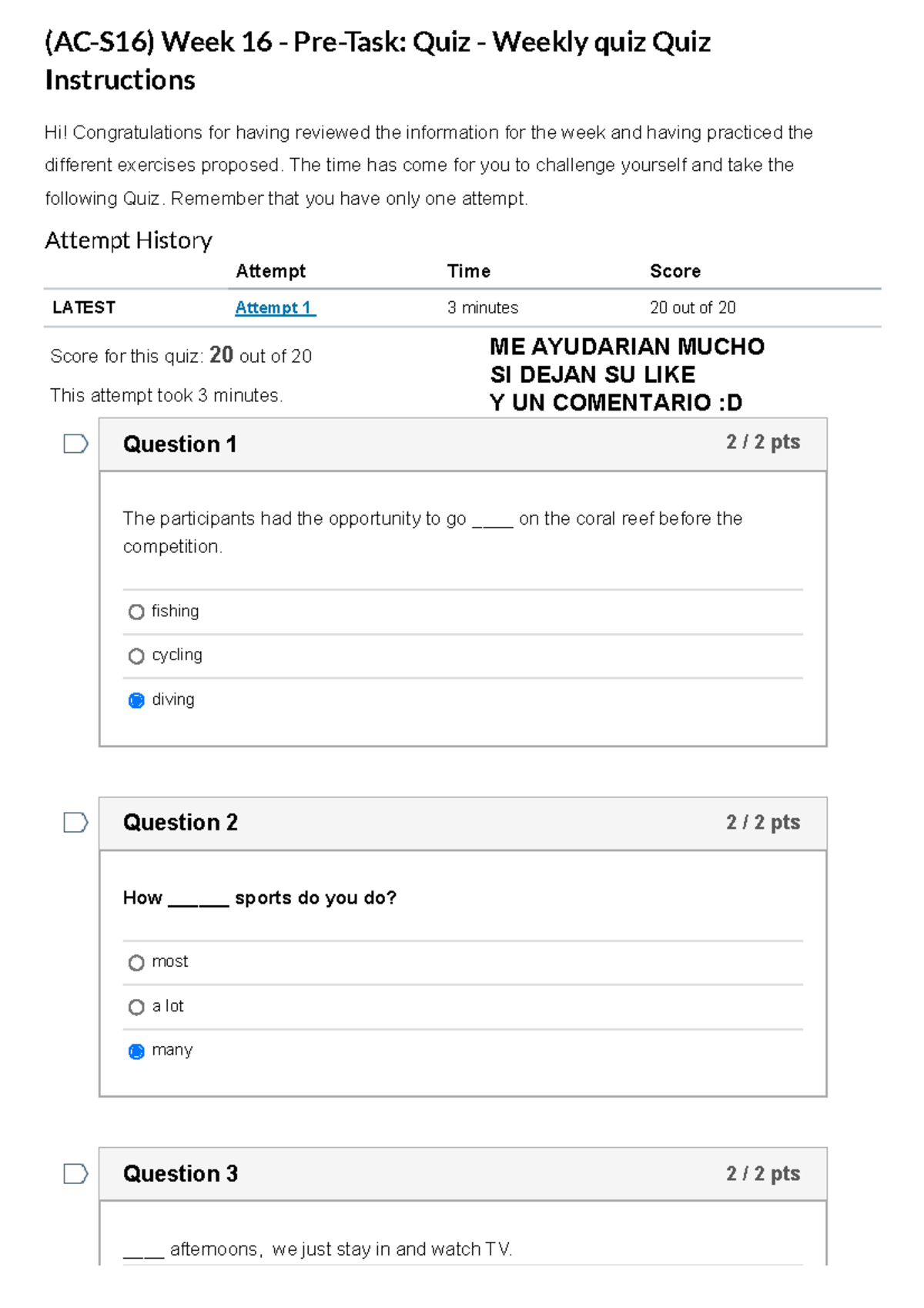
Task: Click the 'Attempt History' heading
Action: coord(129,240)
